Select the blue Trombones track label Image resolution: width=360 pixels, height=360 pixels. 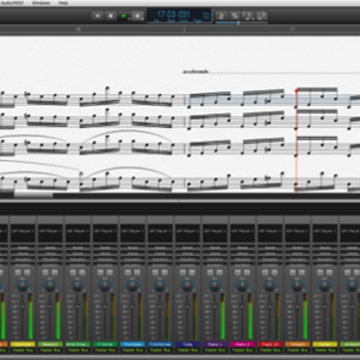[x=160, y=344]
